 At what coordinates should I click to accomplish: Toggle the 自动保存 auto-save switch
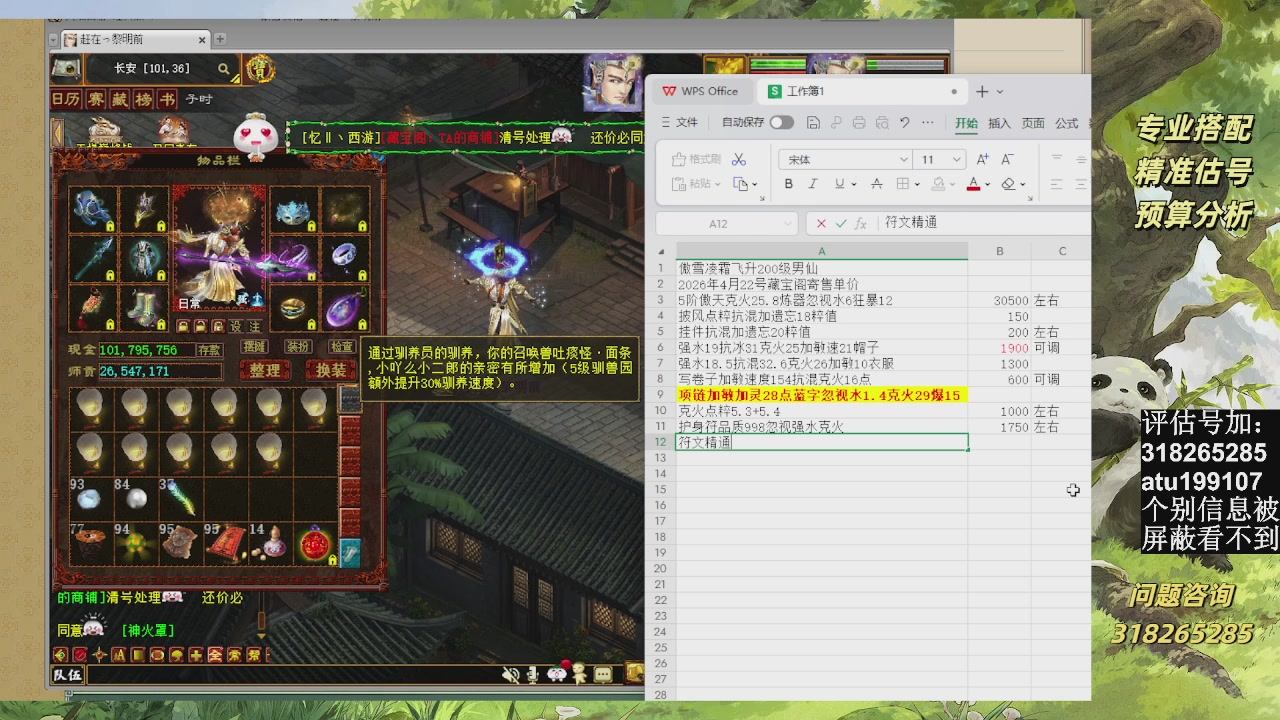point(782,123)
